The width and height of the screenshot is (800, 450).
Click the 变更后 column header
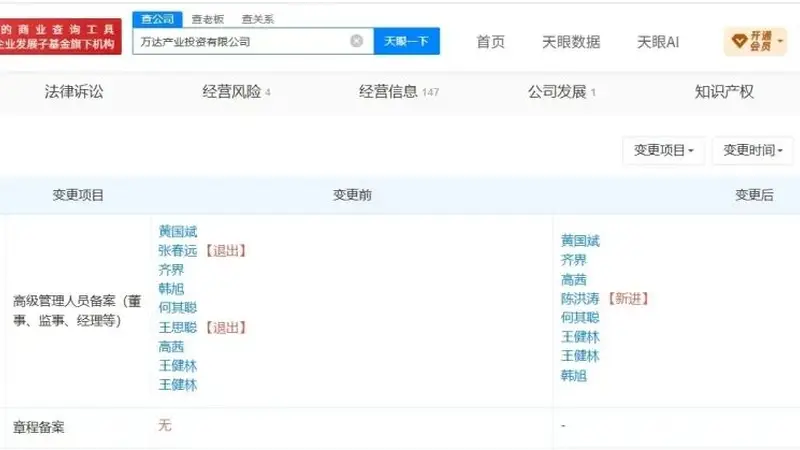(x=754, y=195)
